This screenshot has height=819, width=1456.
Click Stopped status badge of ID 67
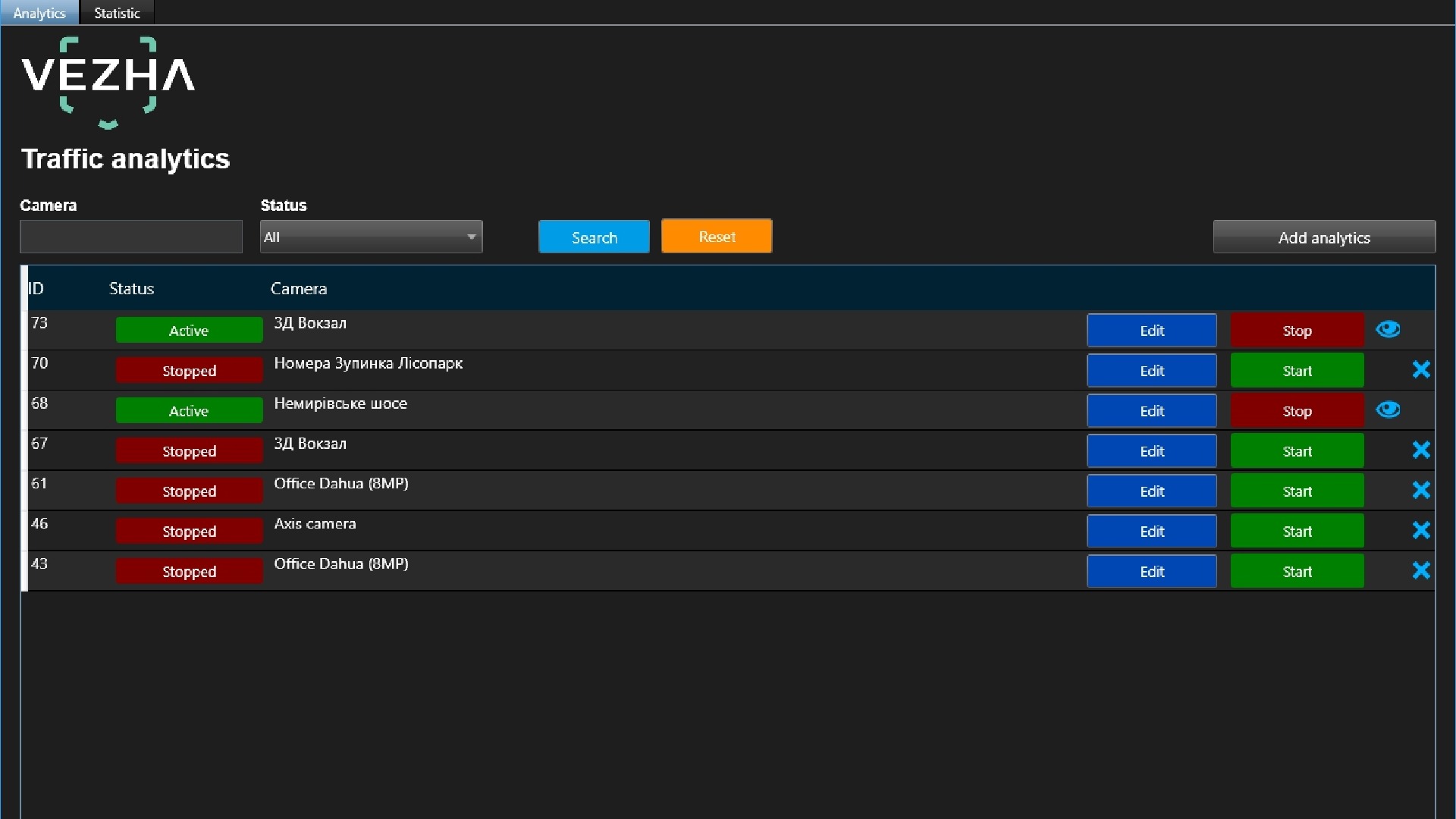(x=189, y=450)
